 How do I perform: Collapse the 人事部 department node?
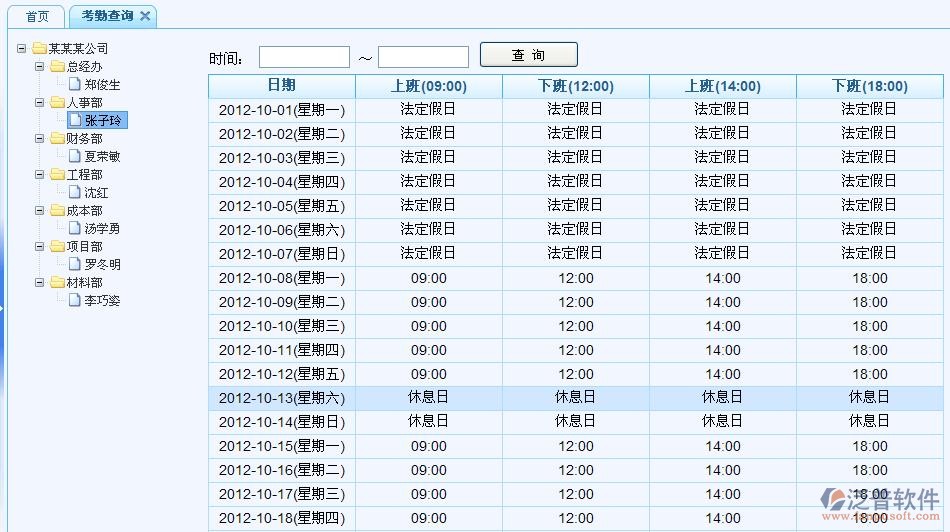[41, 103]
